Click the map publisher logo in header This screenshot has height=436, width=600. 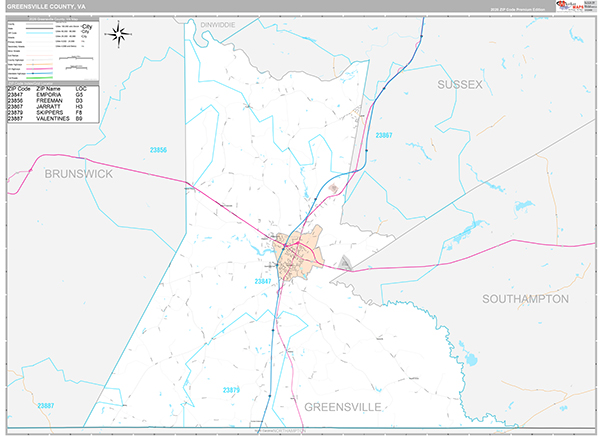(x=575, y=6)
